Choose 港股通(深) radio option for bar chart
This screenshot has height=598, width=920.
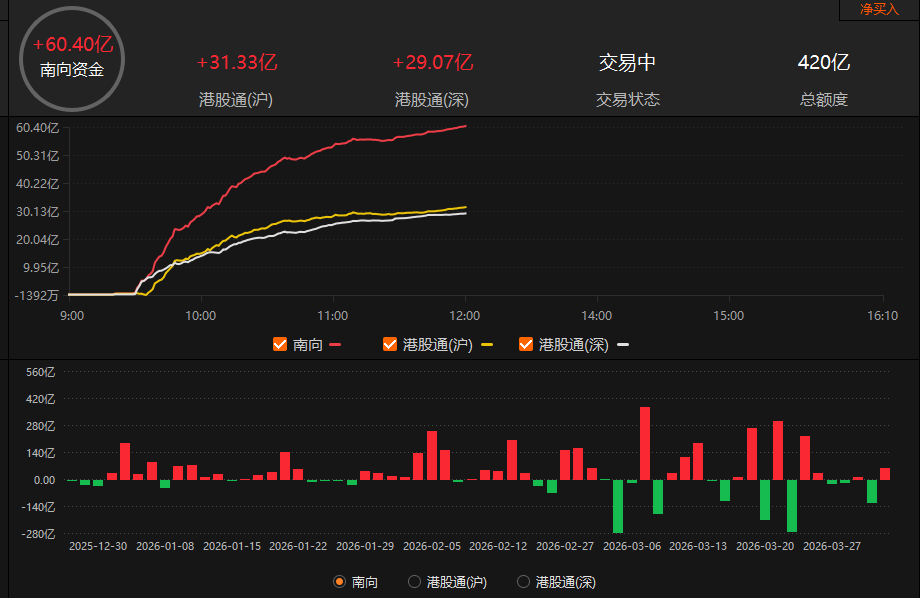click(523, 581)
